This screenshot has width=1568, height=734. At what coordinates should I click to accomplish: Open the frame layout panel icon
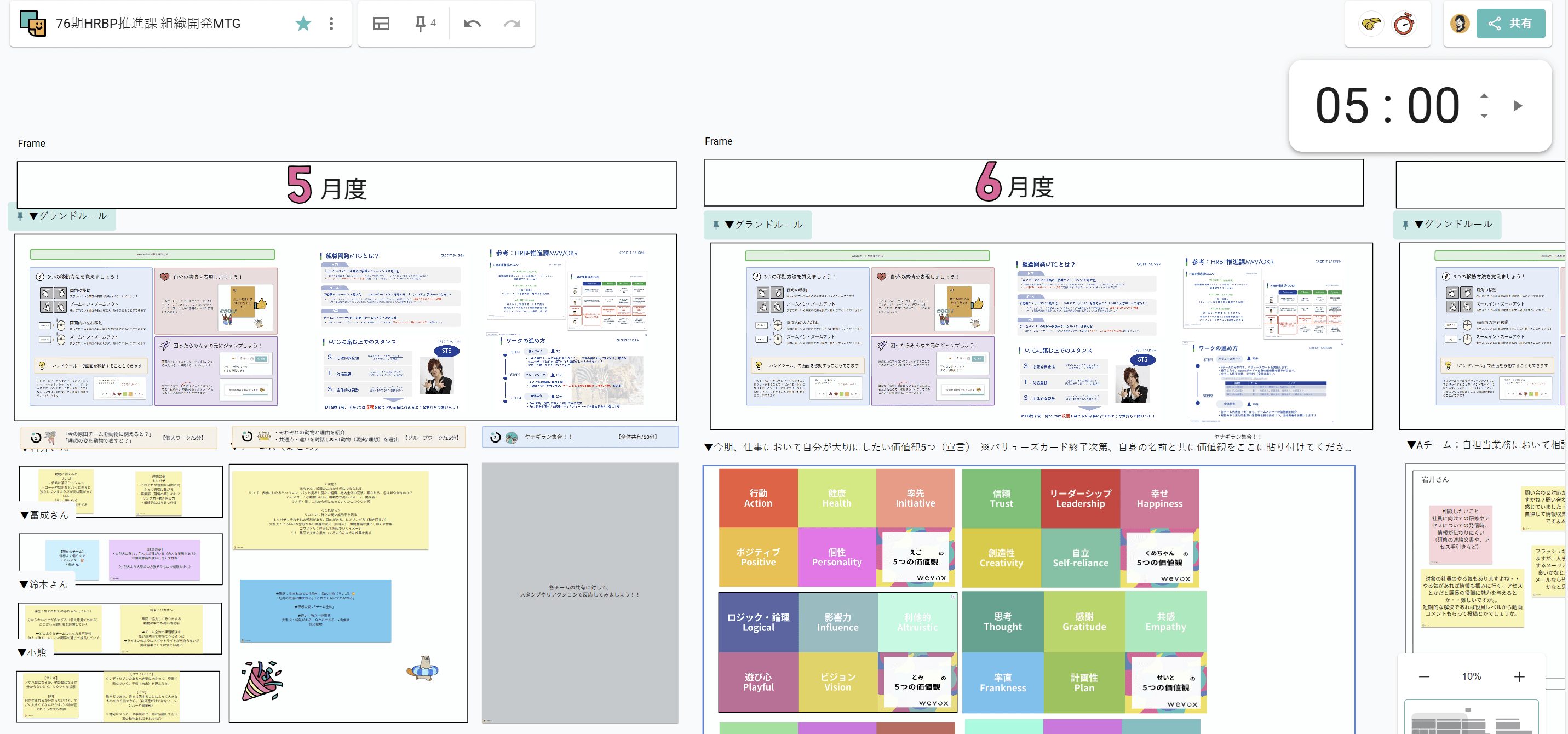coord(381,24)
